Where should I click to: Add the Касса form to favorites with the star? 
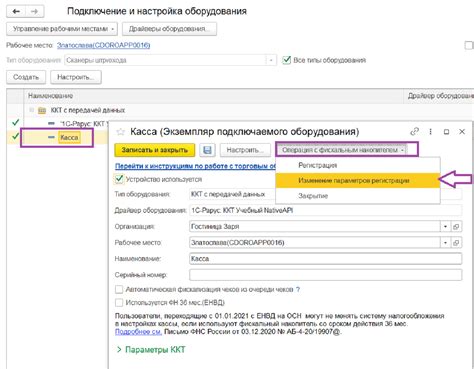click(120, 132)
